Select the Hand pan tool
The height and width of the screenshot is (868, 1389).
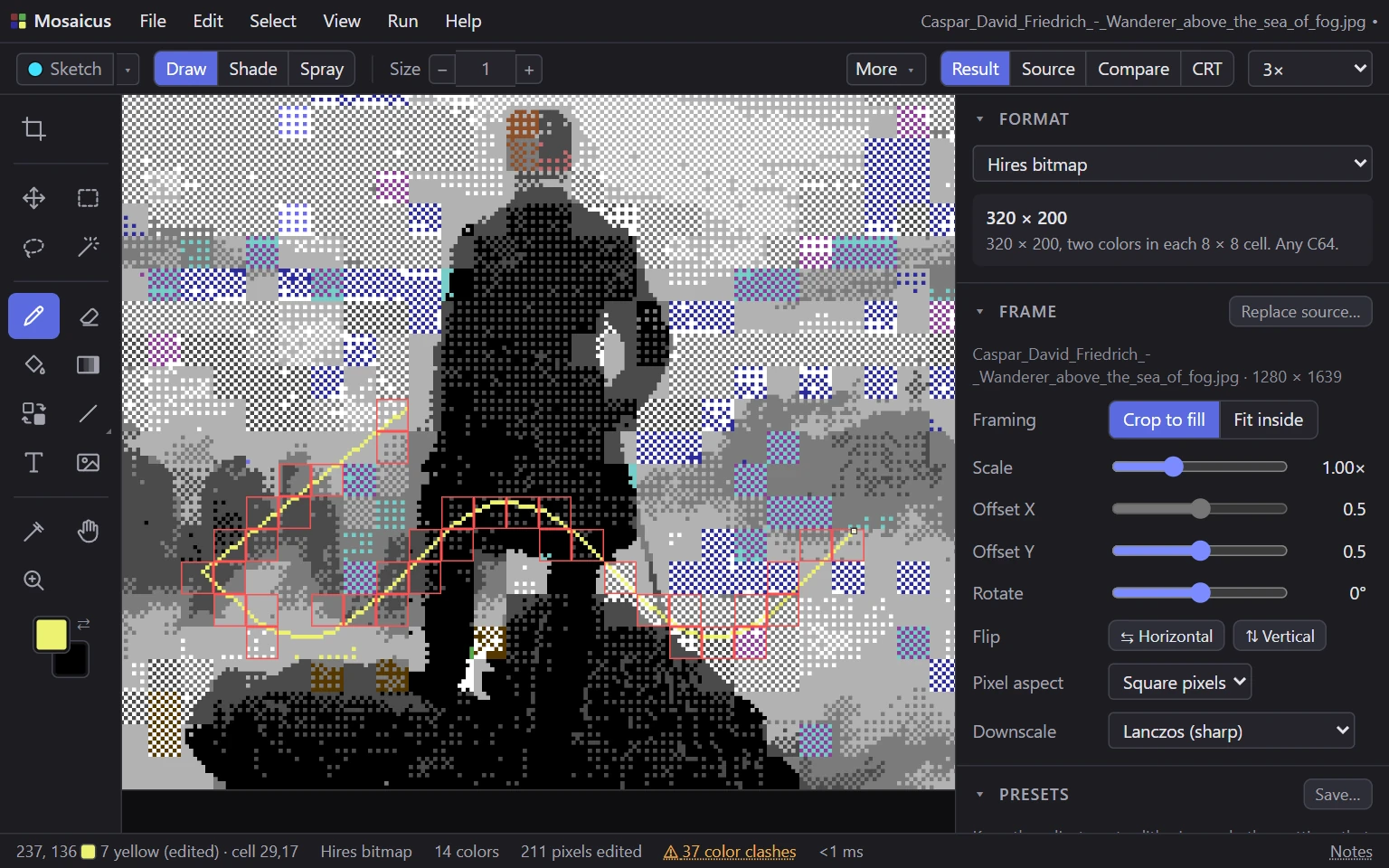pos(88,532)
